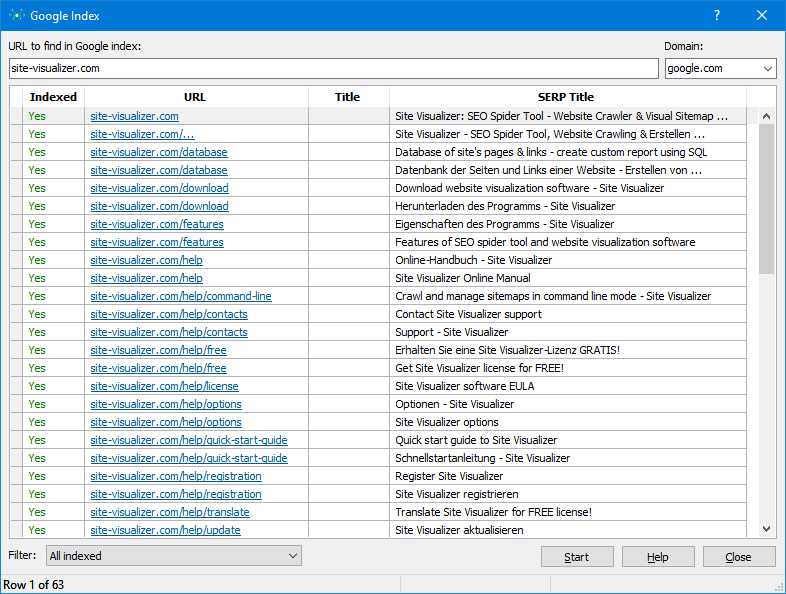Open the help/translate link
The width and height of the screenshot is (786, 594).
(x=170, y=512)
